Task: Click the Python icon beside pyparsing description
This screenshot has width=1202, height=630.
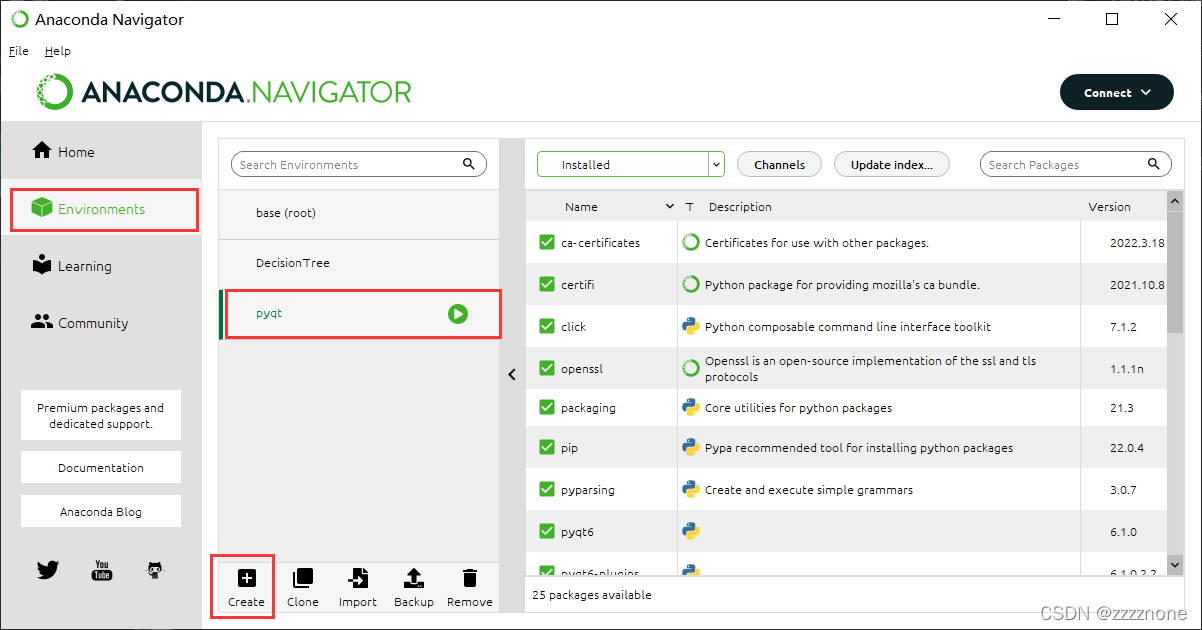Action: [690, 489]
